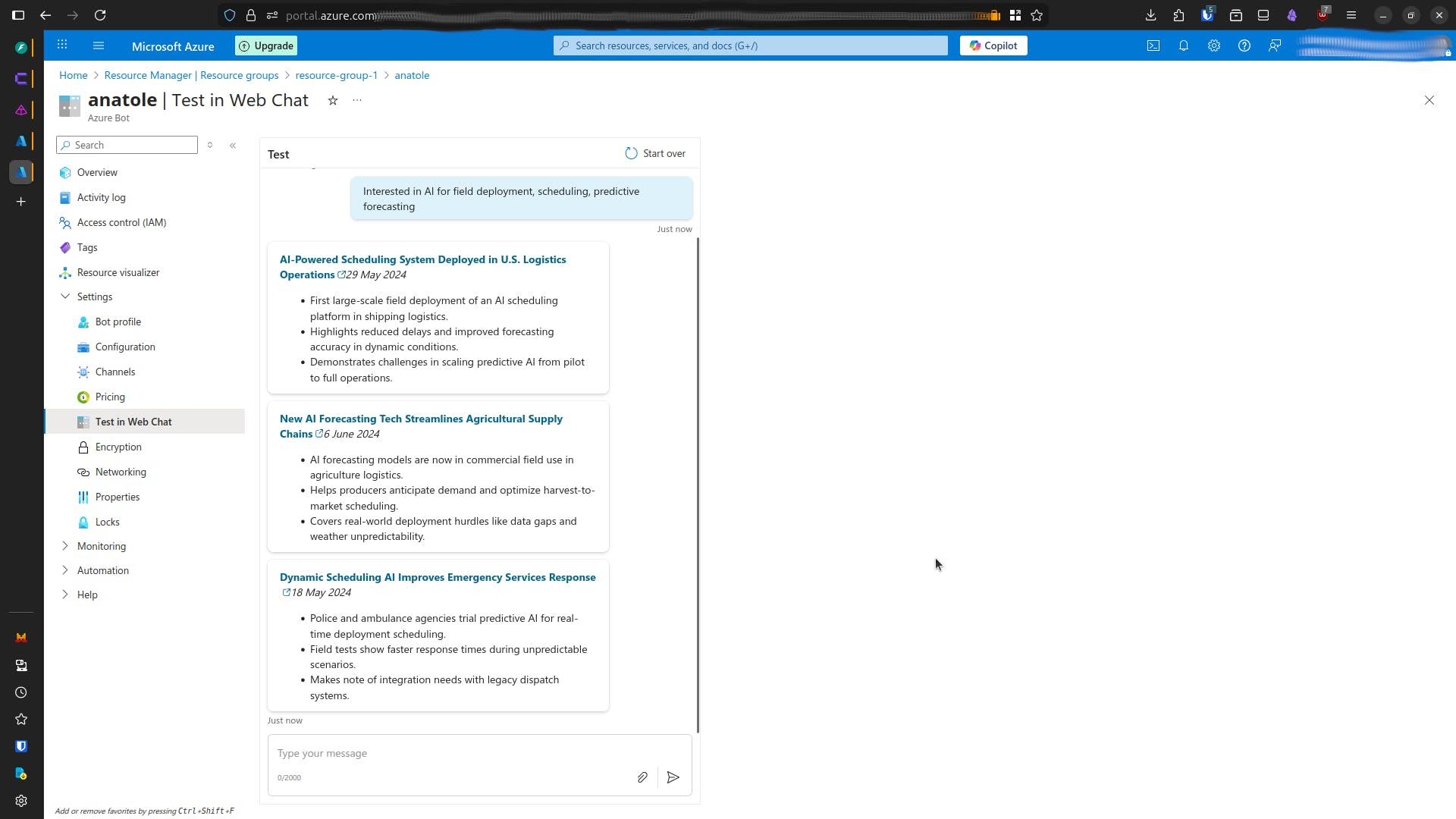Open Azure Cloud Shell icon
The image size is (1456, 819).
point(1153,45)
